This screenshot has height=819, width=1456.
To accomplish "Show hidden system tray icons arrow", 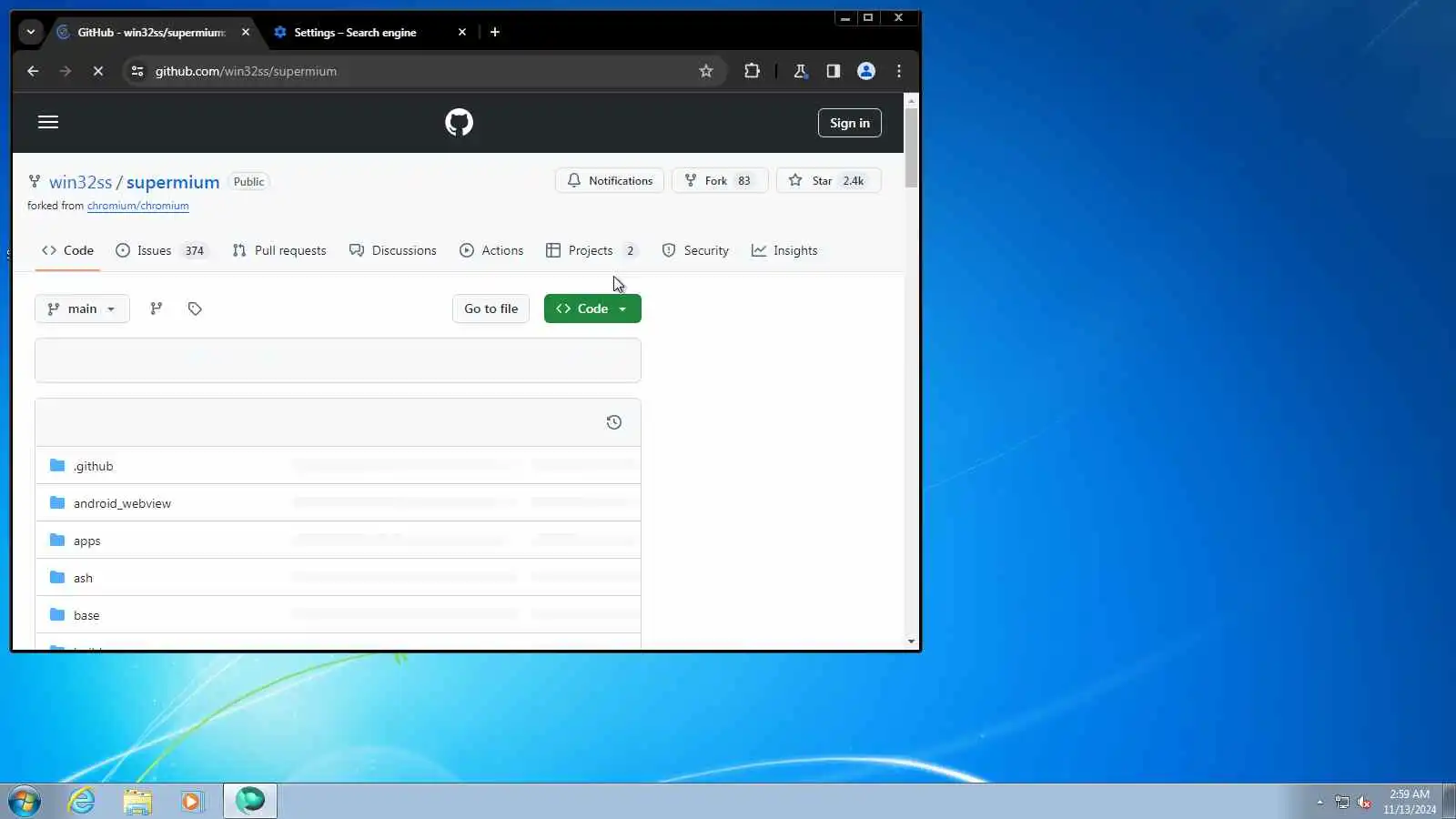I will coord(1319,802).
